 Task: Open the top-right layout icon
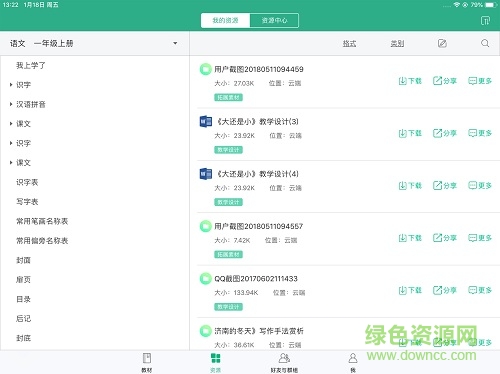(x=485, y=21)
